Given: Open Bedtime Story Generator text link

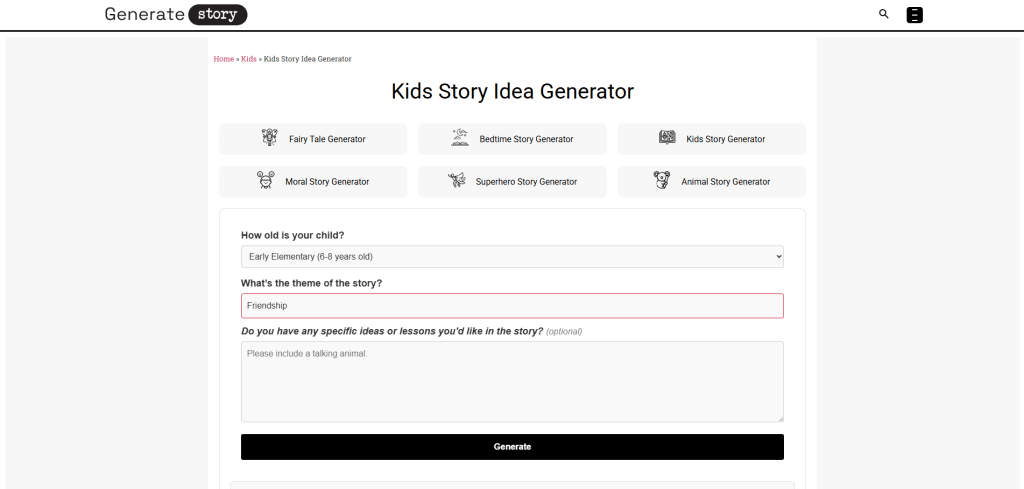Looking at the screenshot, I should click(x=526, y=139).
